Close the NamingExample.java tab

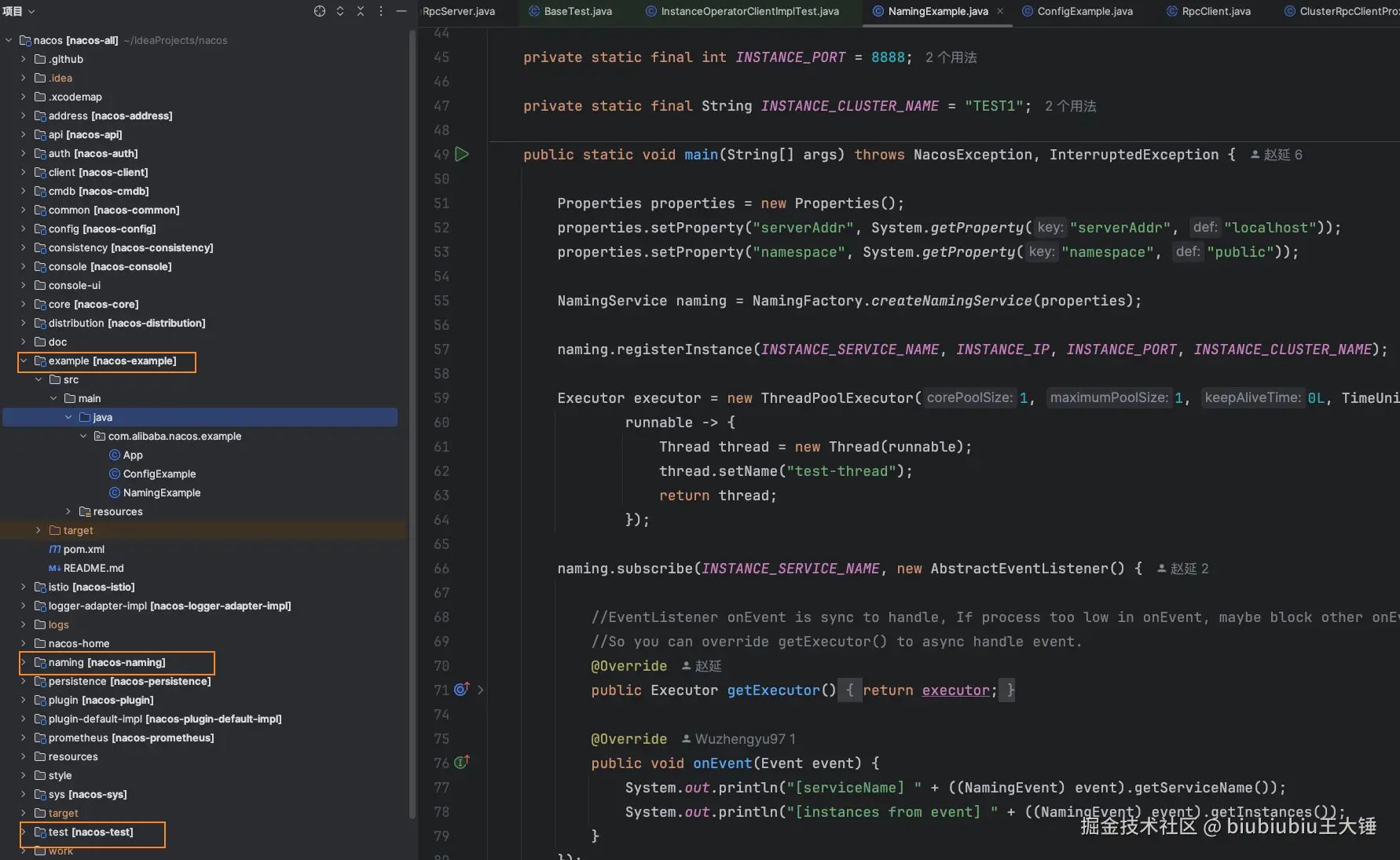coord(1000,11)
